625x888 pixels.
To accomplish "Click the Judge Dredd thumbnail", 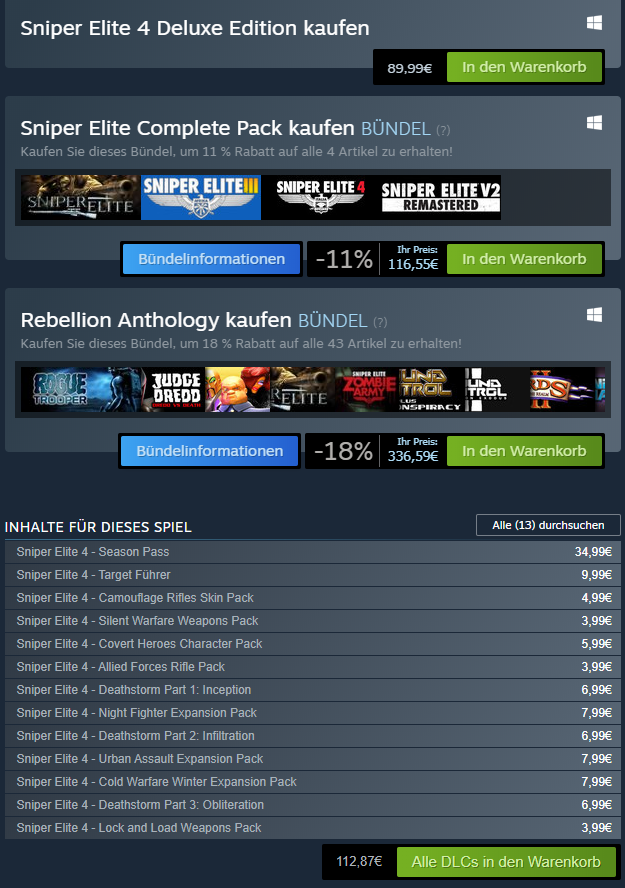I will coord(173,389).
